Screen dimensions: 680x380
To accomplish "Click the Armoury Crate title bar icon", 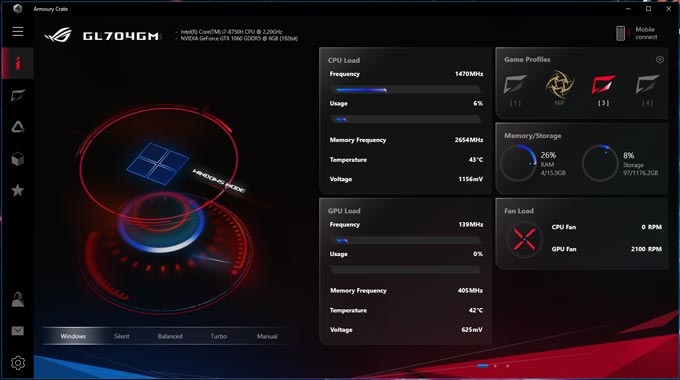I will click(x=17, y=9).
